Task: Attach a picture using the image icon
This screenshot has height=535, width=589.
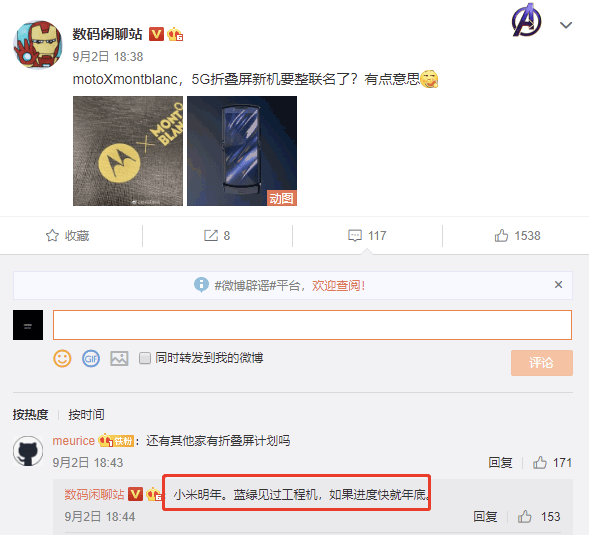Action: (x=119, y=358)
